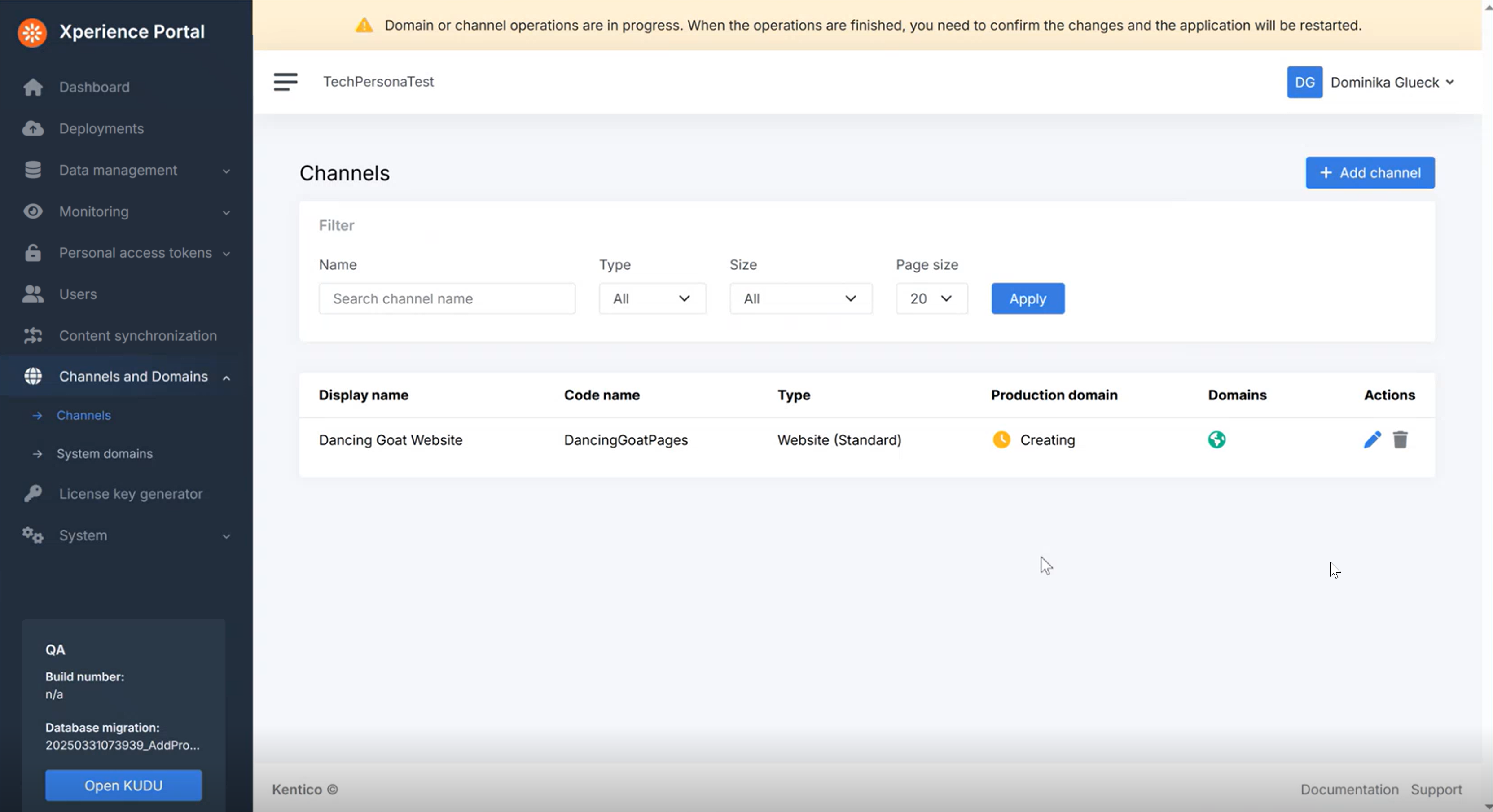
Task: Change Page size dropdown from 20
Action: click(931, 298)
